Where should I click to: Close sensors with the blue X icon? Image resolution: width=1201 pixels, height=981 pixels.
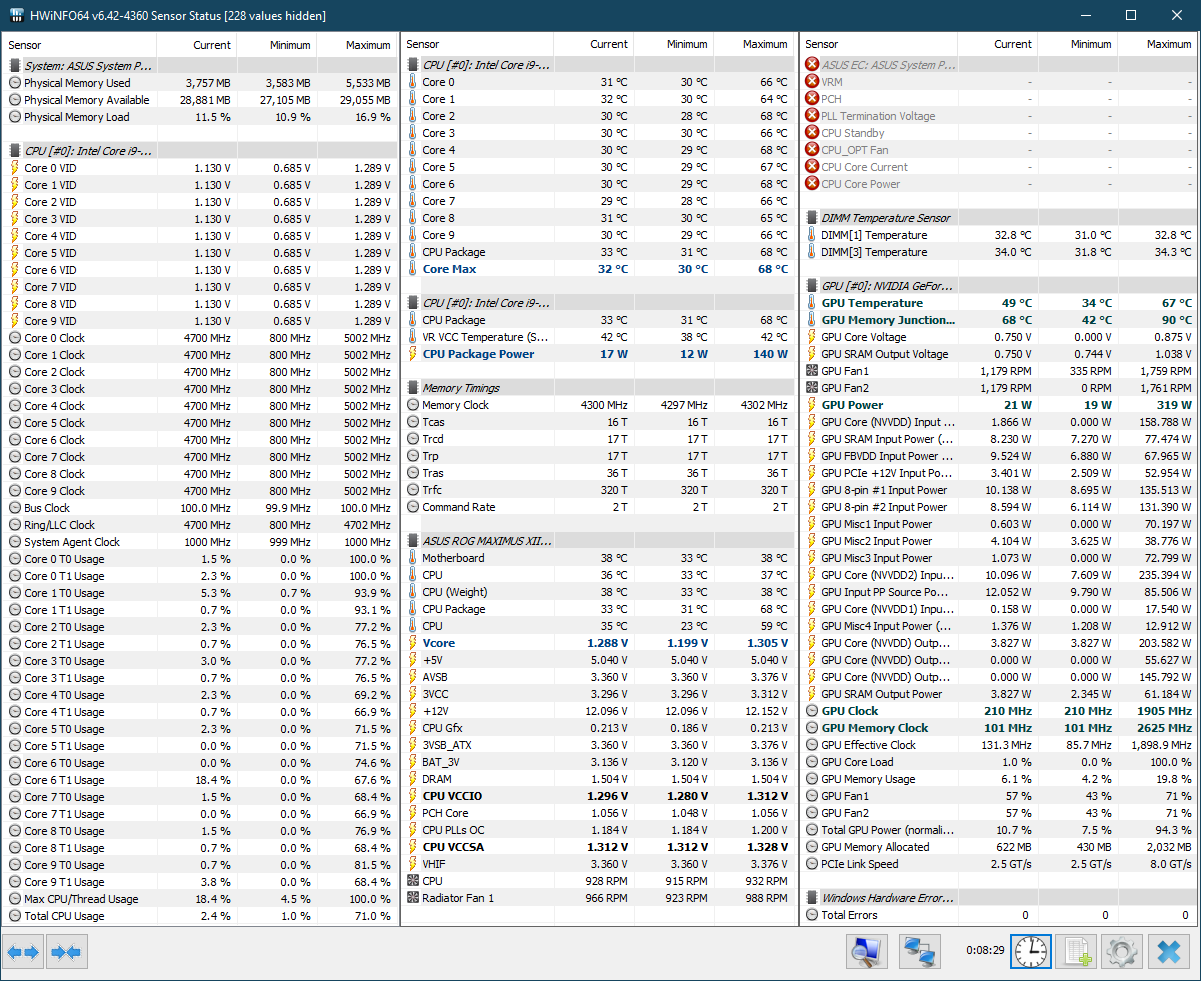point(1168,952)
